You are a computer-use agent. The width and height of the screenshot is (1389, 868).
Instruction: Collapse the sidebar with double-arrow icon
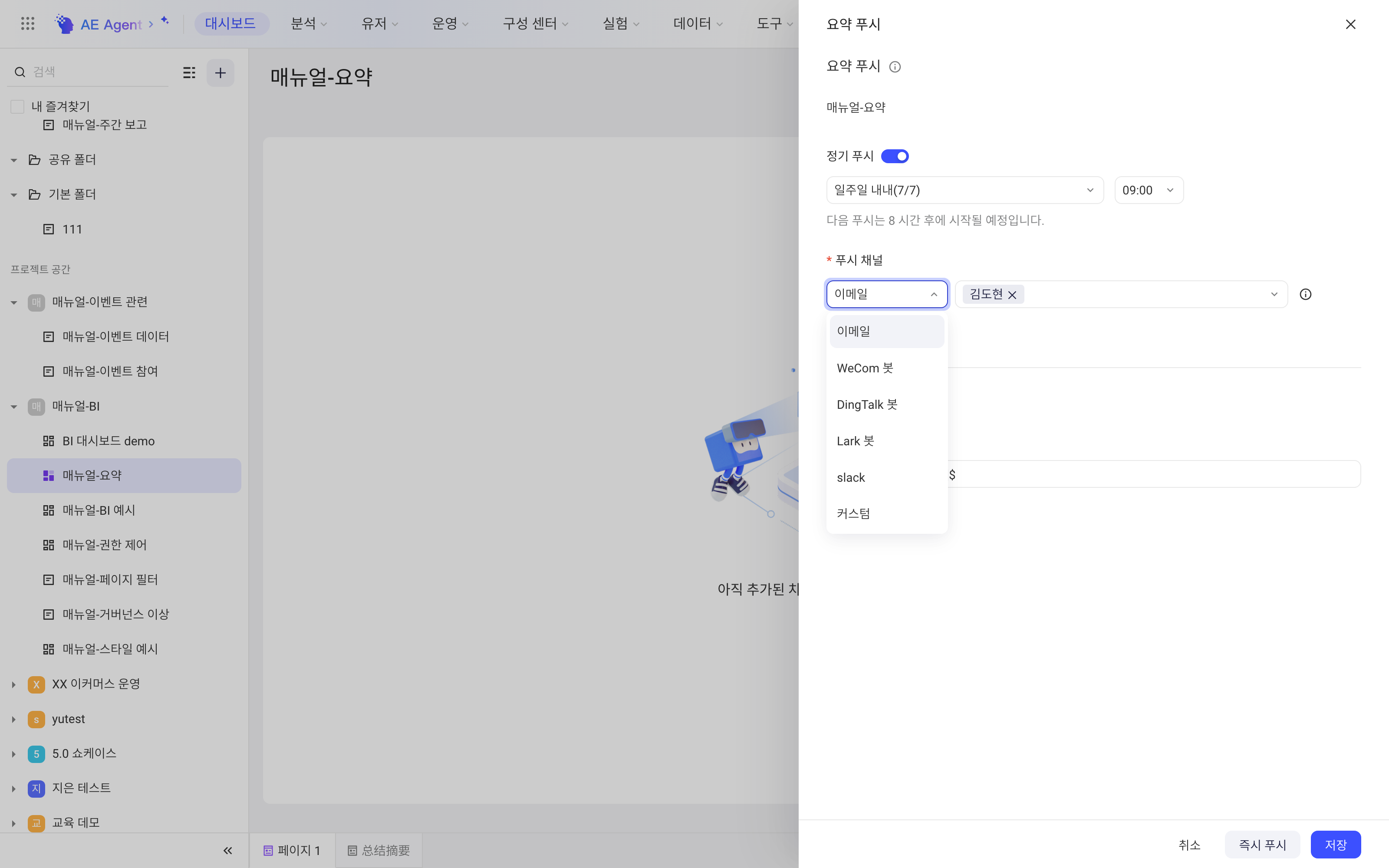[228, 850]
